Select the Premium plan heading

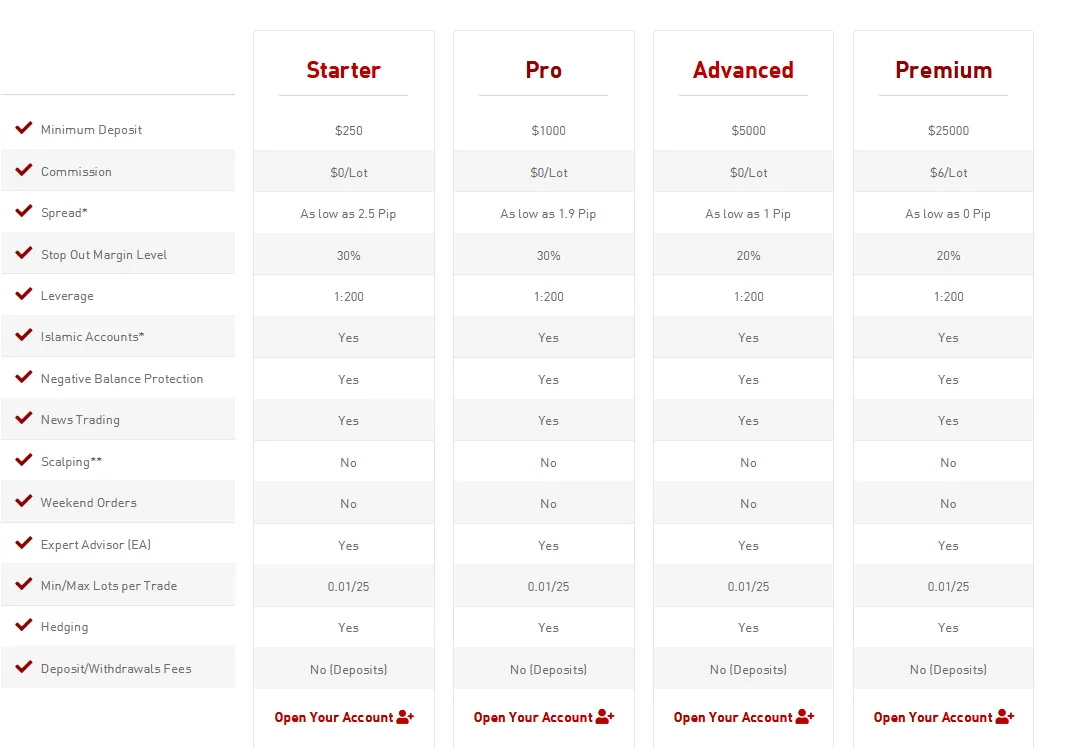click(x=943, y=70)
